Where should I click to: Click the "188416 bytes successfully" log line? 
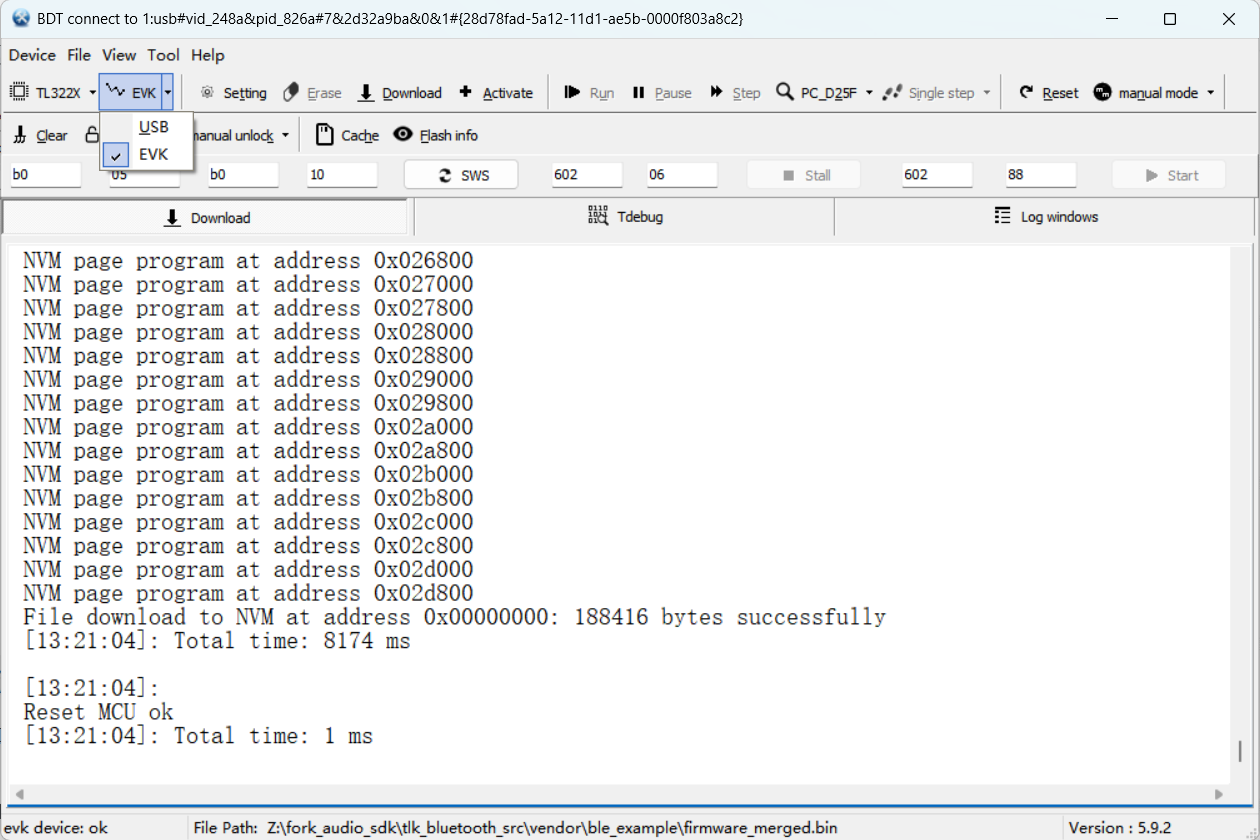tap(454, 617)
